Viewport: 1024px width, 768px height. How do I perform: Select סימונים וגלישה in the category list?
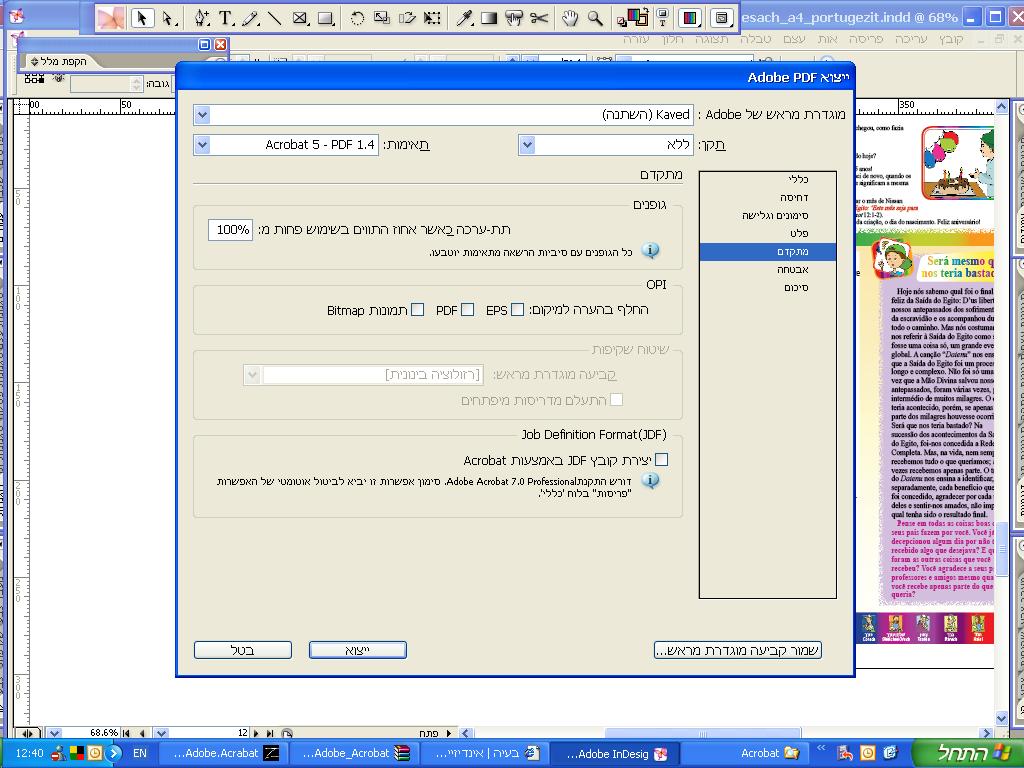pyautogui.click(x=767, y=216)
